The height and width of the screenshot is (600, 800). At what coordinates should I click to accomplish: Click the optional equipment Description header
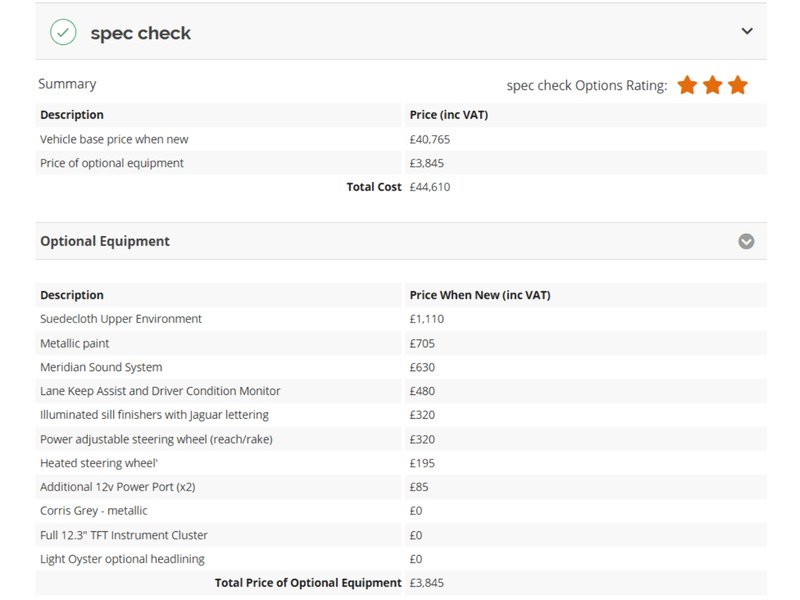coord(72,295)
